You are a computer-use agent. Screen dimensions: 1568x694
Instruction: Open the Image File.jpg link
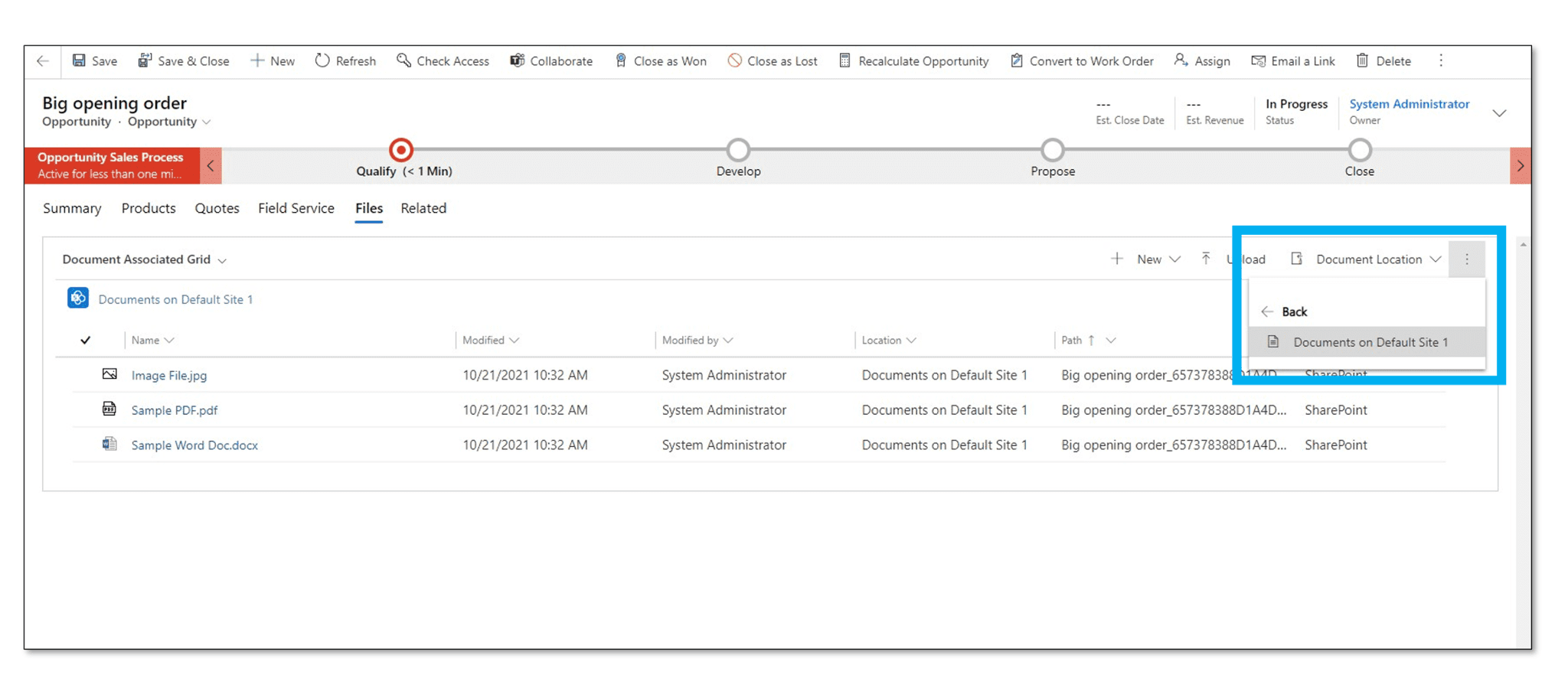click(x=169, y=375)
